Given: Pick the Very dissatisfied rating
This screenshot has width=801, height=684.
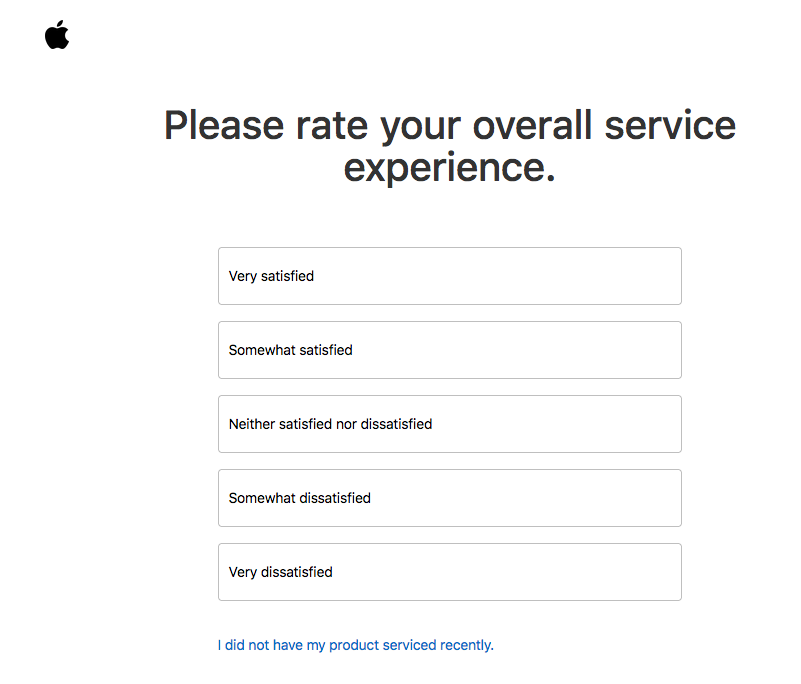Looking at the screenshot, I should click(450, 572).
